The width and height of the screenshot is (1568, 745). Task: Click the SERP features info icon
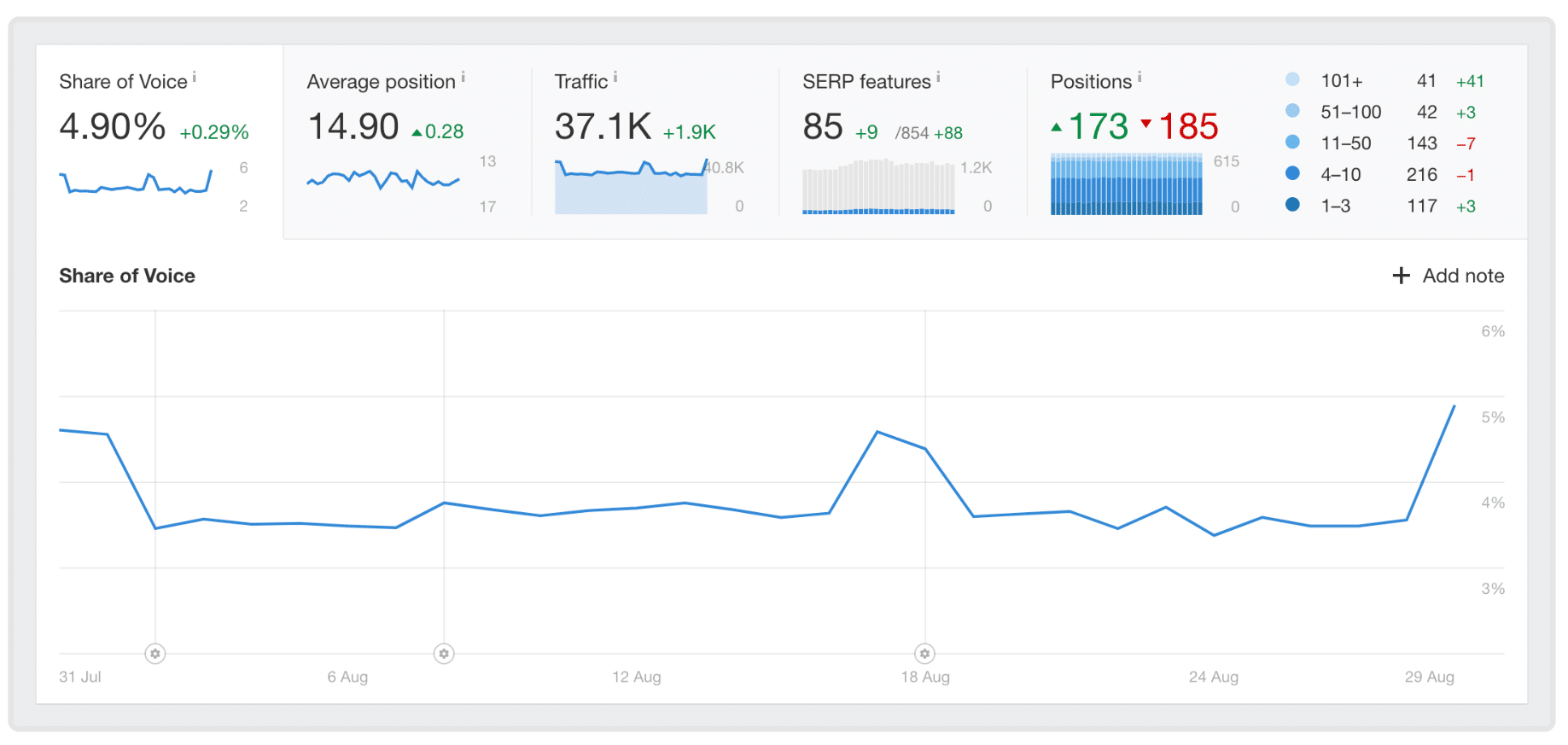938,77
